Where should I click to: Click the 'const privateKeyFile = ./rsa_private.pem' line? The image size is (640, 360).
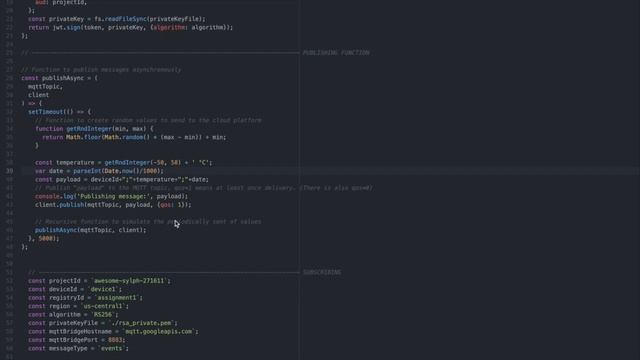103,323
